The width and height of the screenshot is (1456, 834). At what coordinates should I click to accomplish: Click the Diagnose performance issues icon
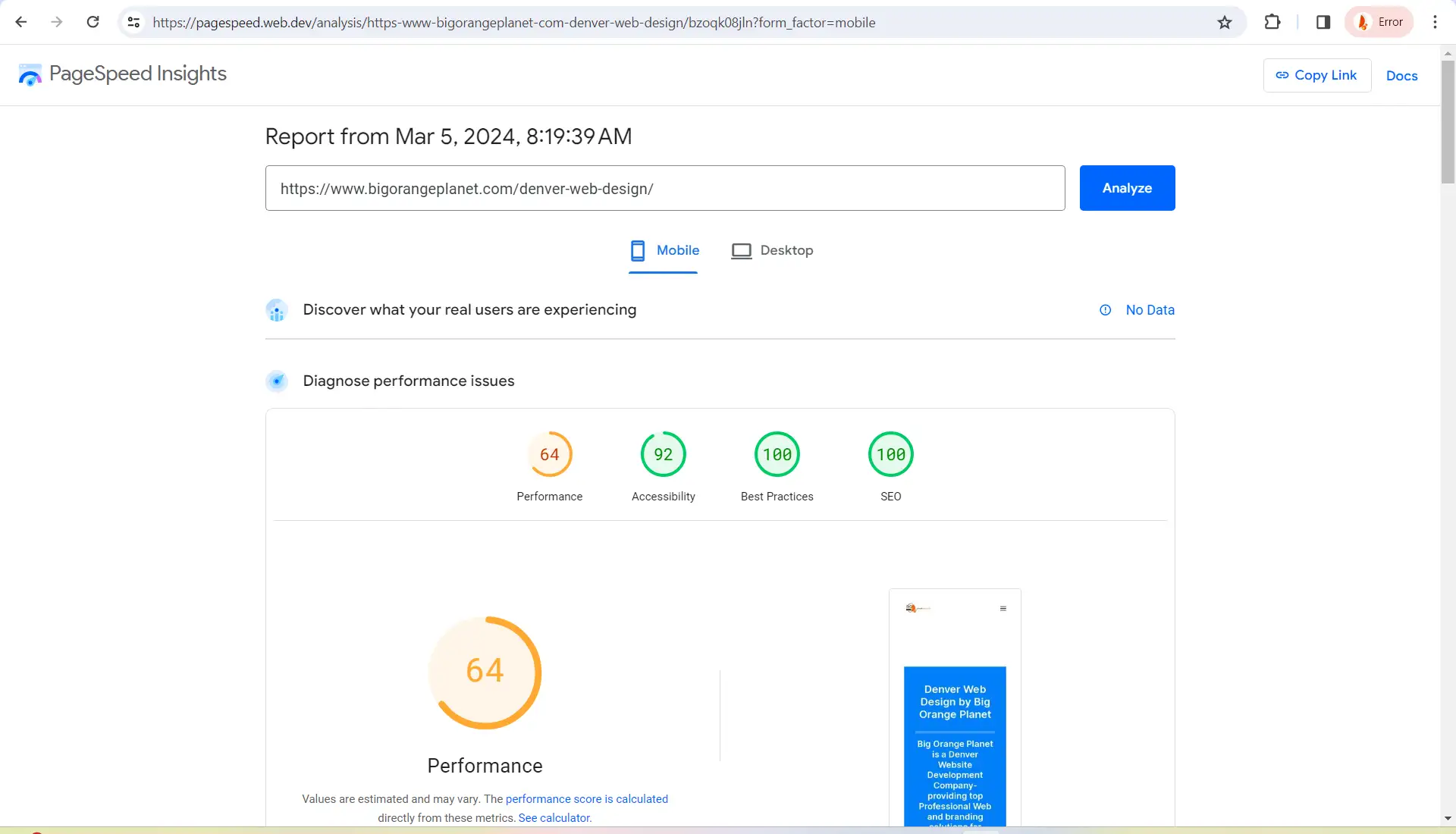click(x=277, y=381)
